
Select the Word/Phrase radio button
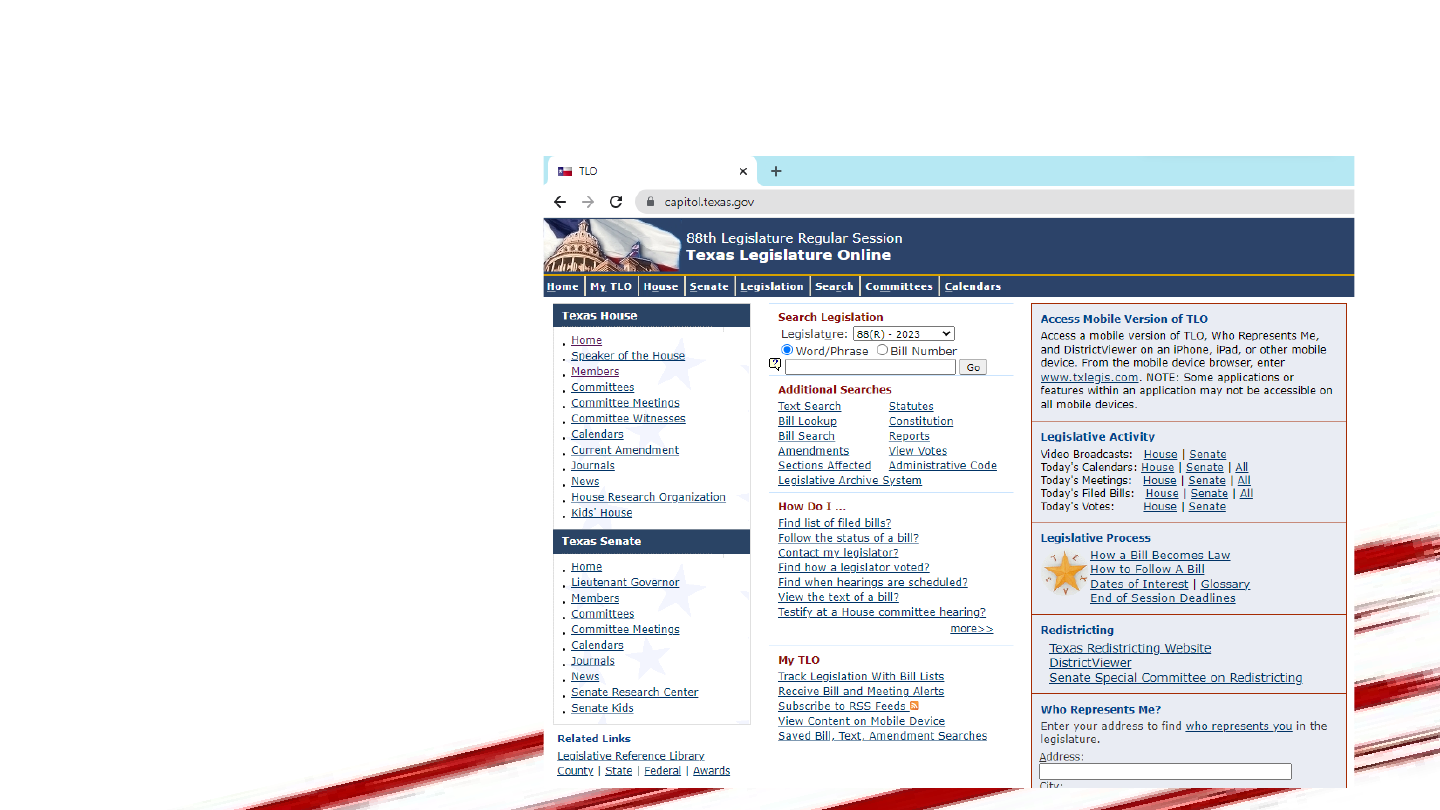(x=787, y=350)
